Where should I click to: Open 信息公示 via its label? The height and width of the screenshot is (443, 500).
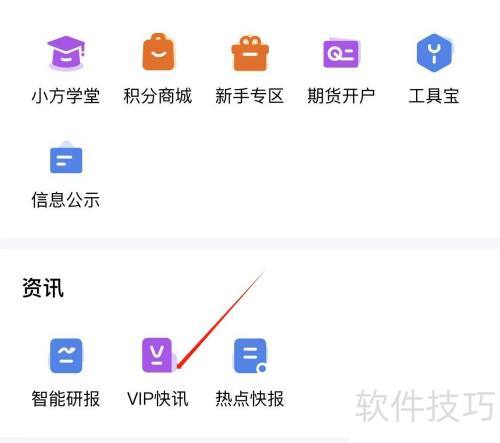[x=66, y=200]
